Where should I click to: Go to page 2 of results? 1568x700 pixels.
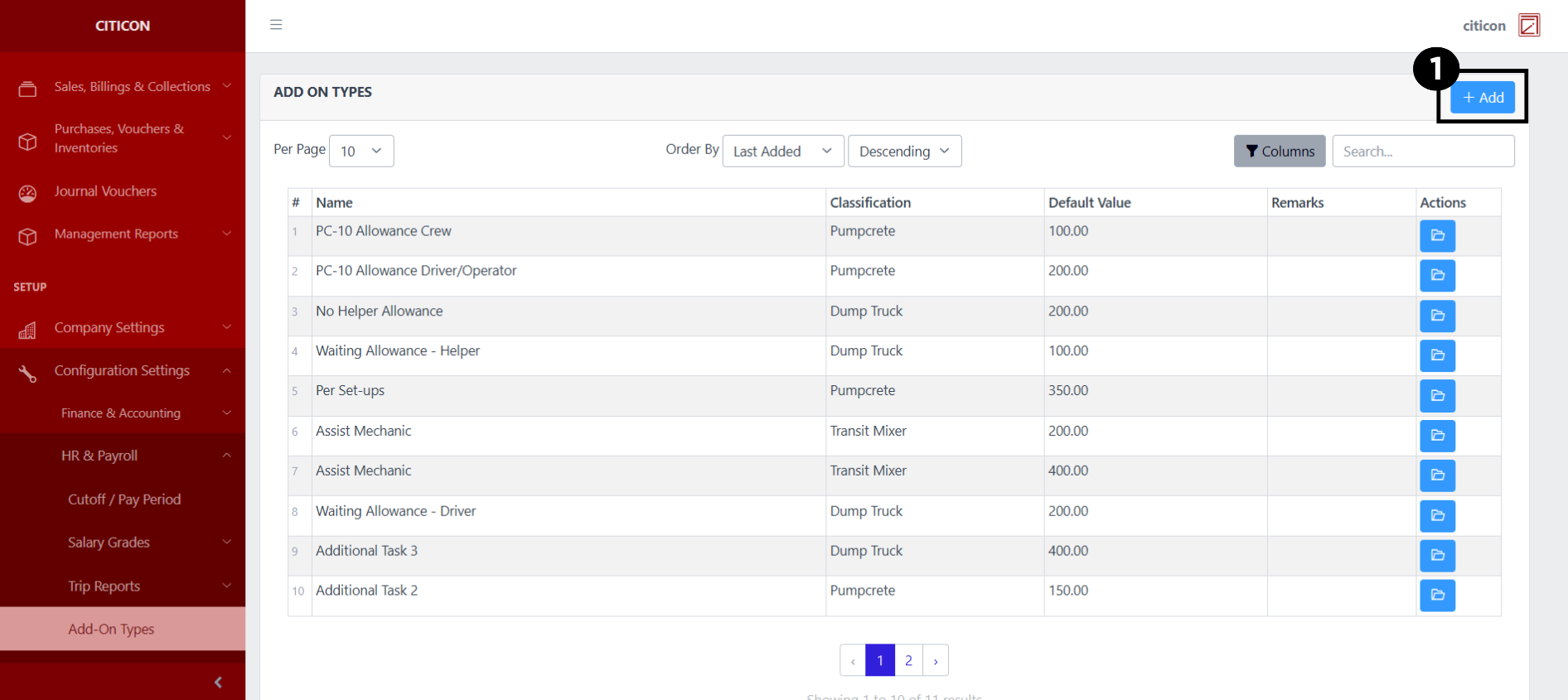908,660
